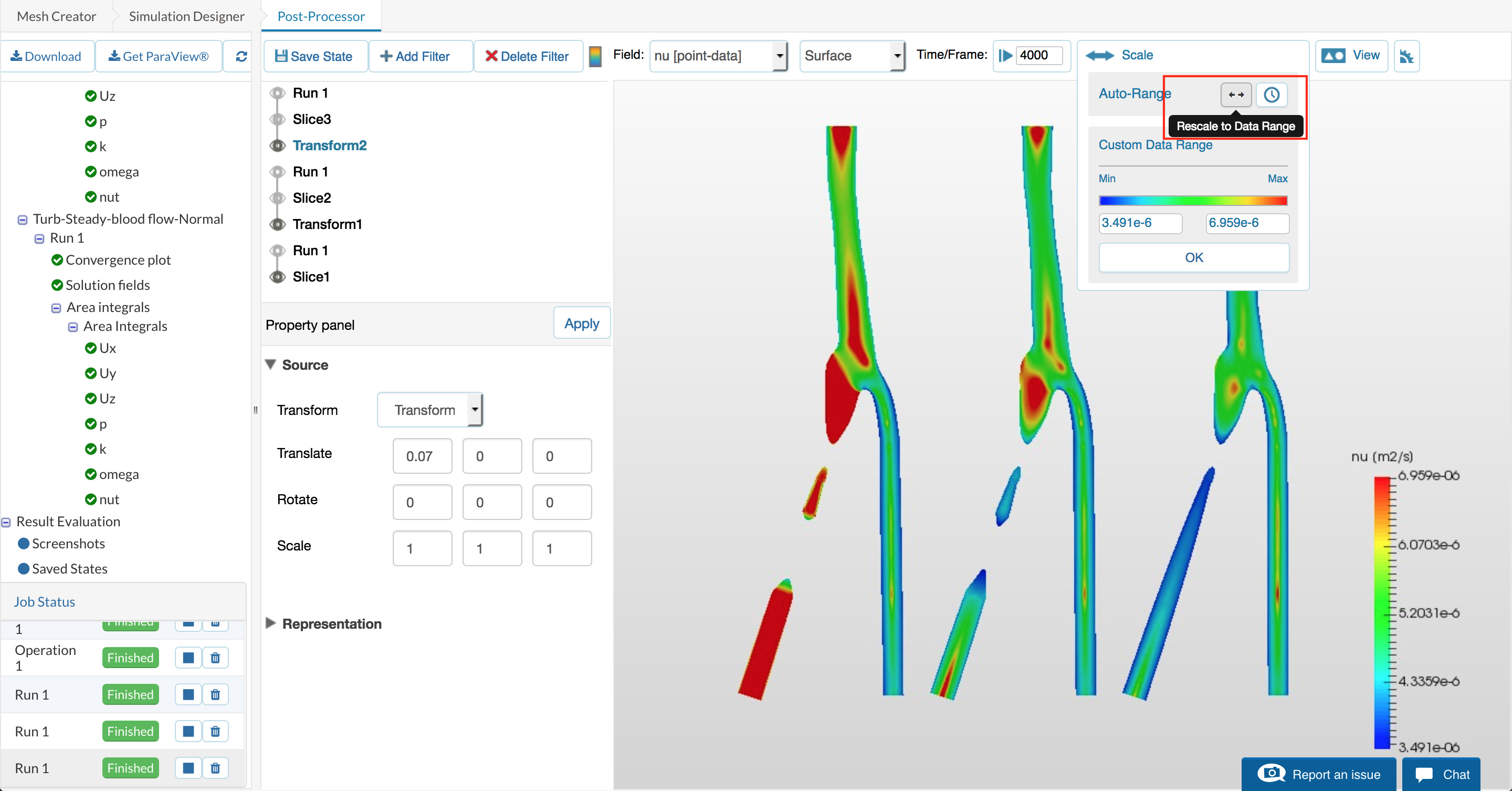Click the color legend toggle icon near Field
The image size is (1512, 791).
(595, 56)
